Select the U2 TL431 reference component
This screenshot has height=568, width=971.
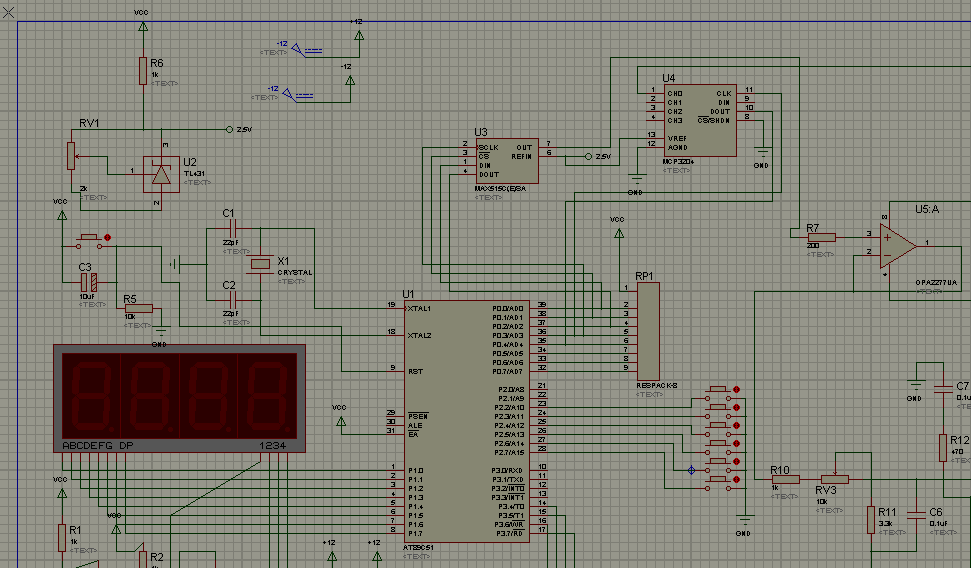[x=161, y=174]
